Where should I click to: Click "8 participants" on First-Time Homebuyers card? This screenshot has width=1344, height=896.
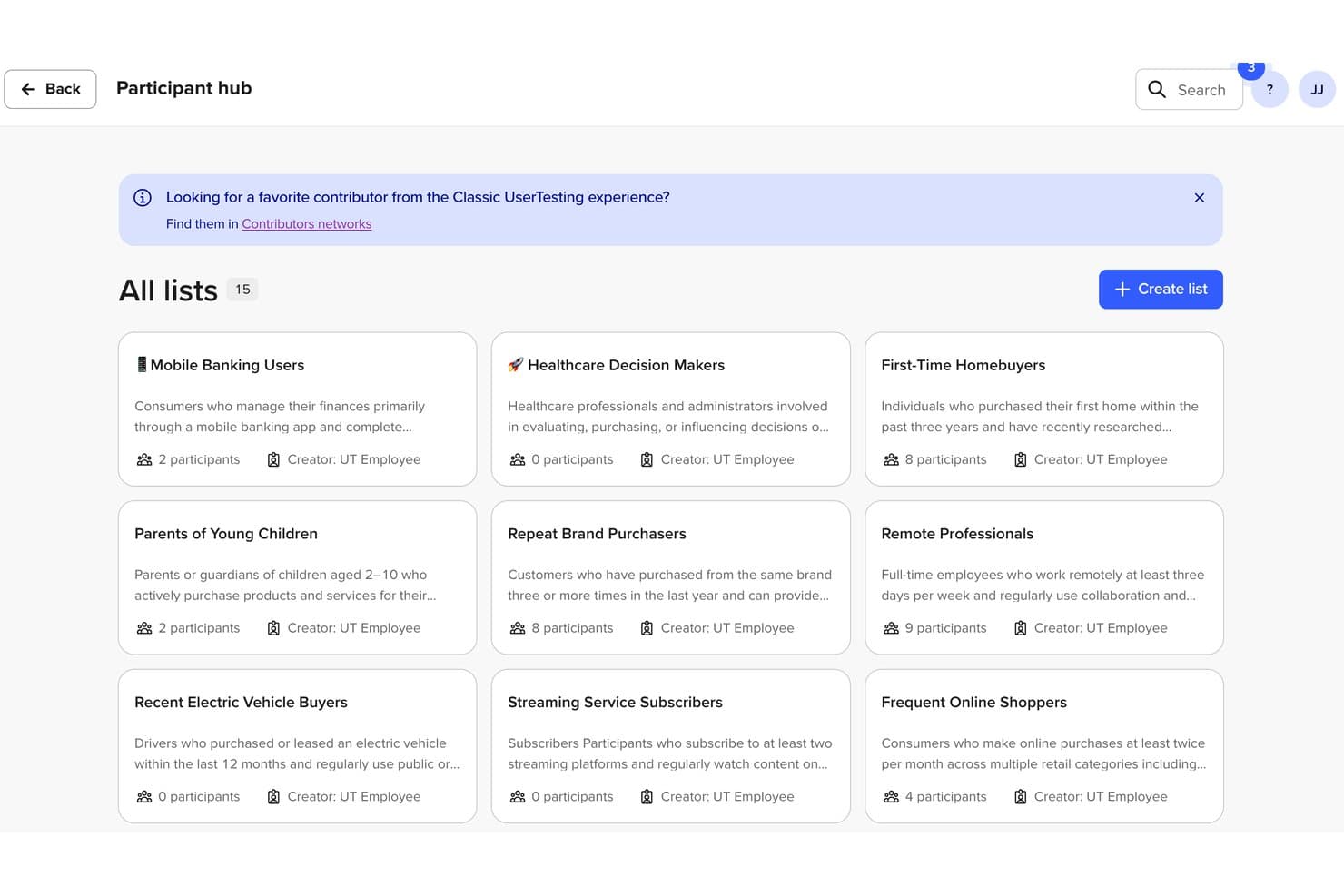pyautogui.click(x=945, y=459)
